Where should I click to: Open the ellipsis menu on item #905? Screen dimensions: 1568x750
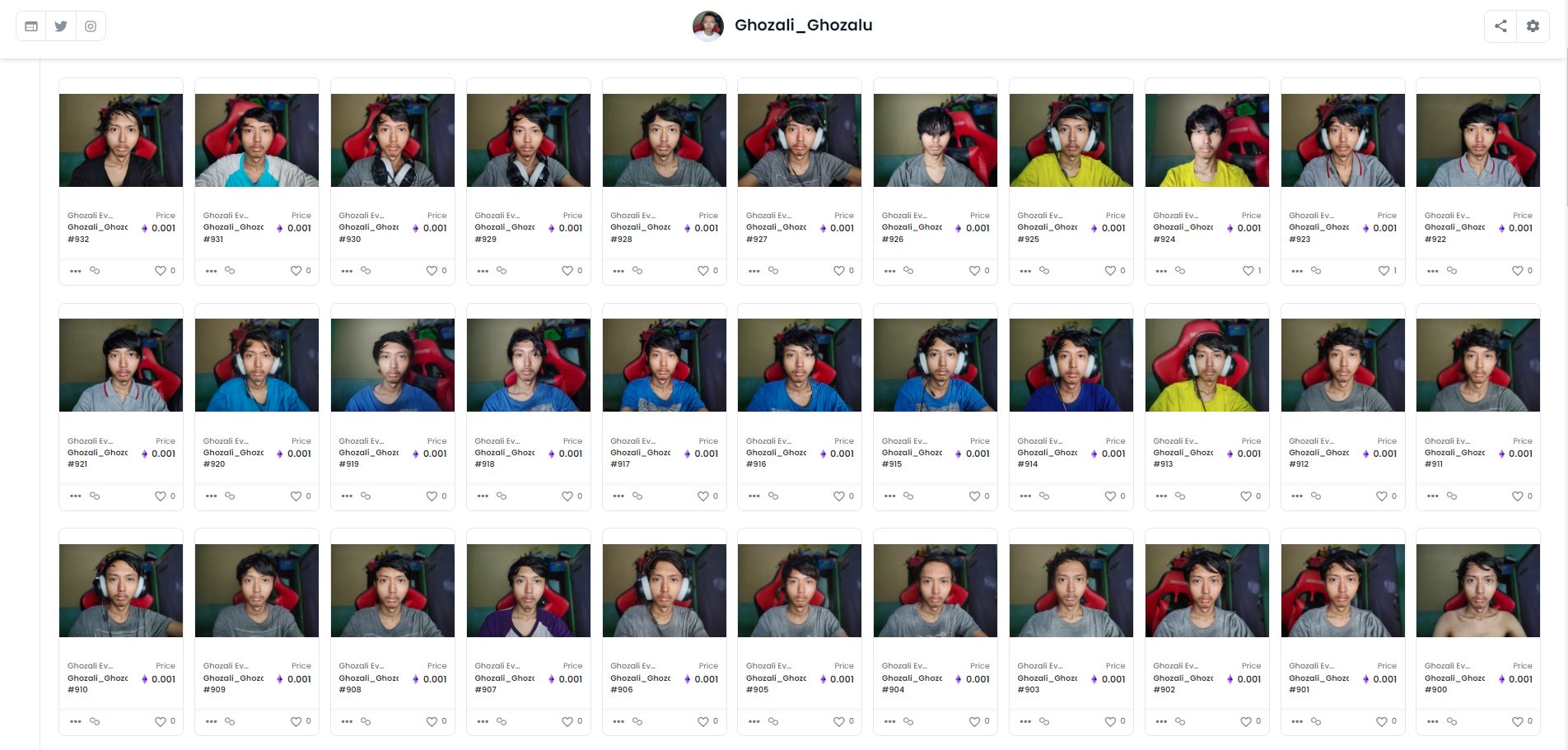(754, 722)
